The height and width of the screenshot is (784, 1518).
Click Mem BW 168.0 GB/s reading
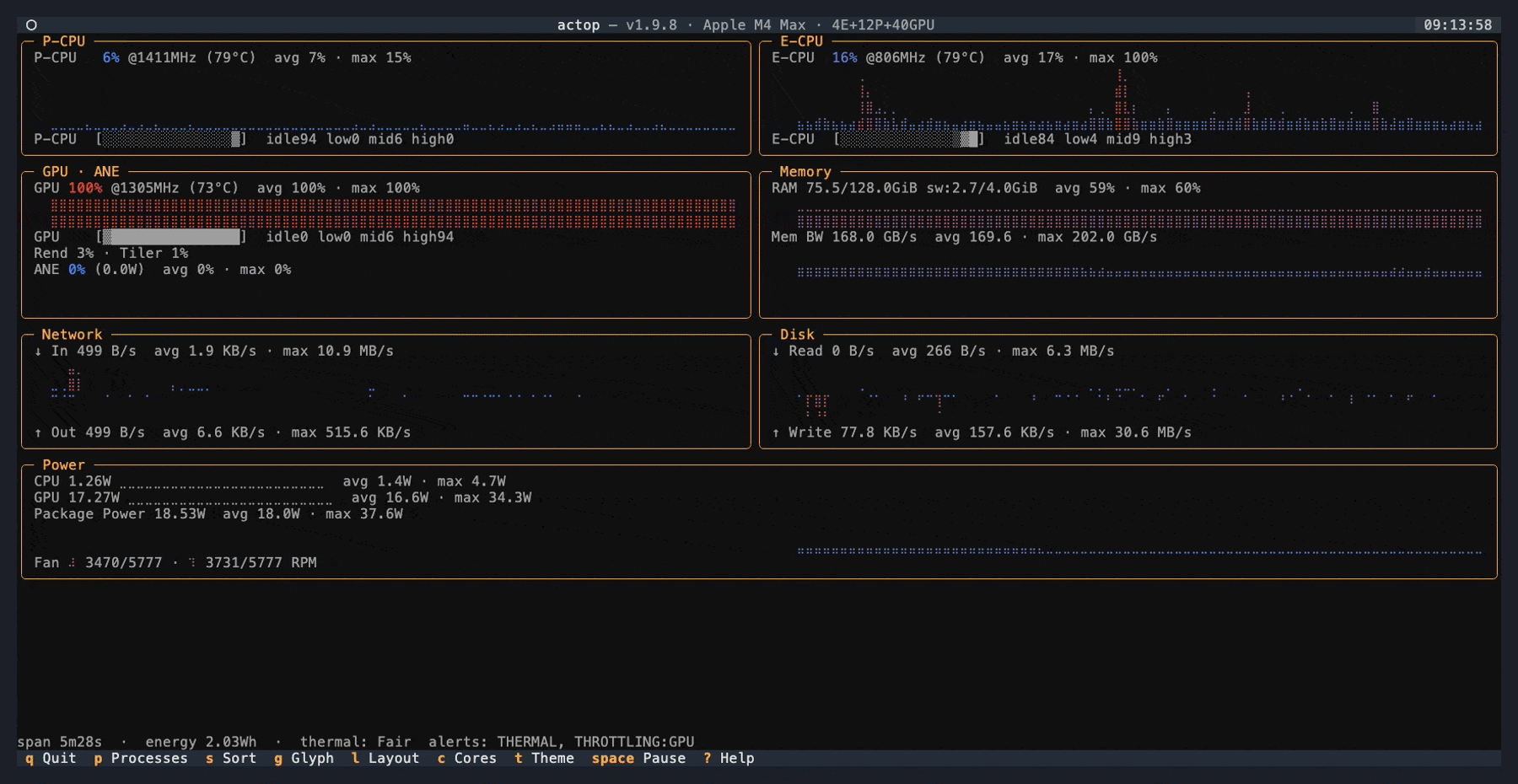click(x=844, y=237)
